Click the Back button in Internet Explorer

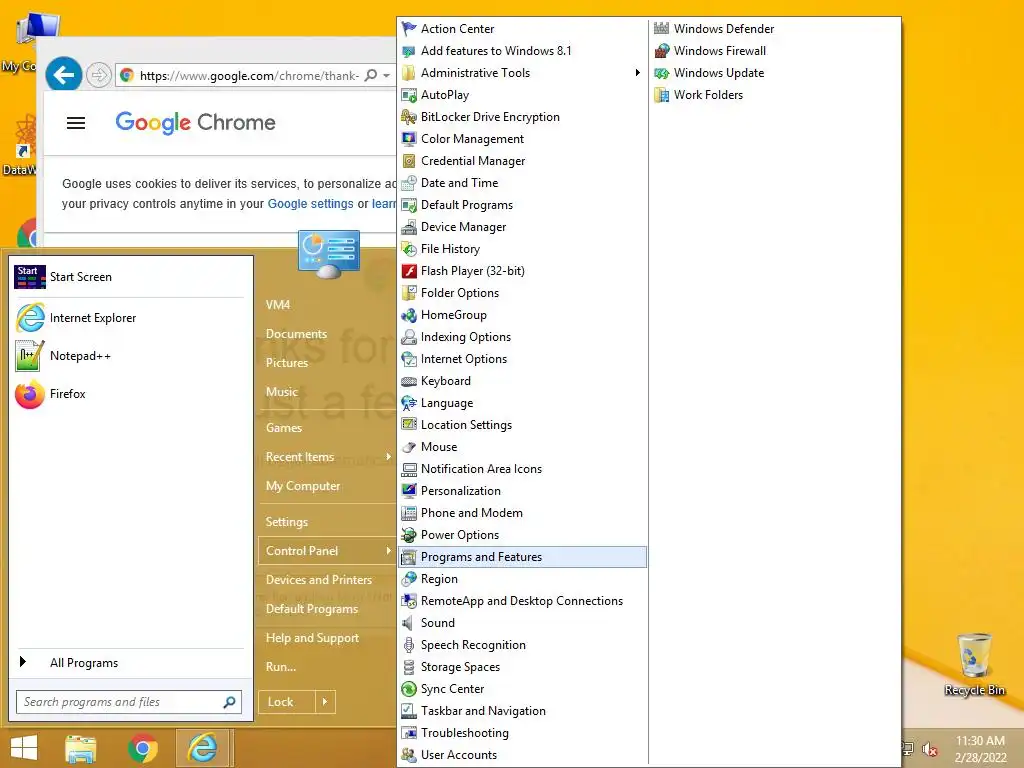click(64, 75)
